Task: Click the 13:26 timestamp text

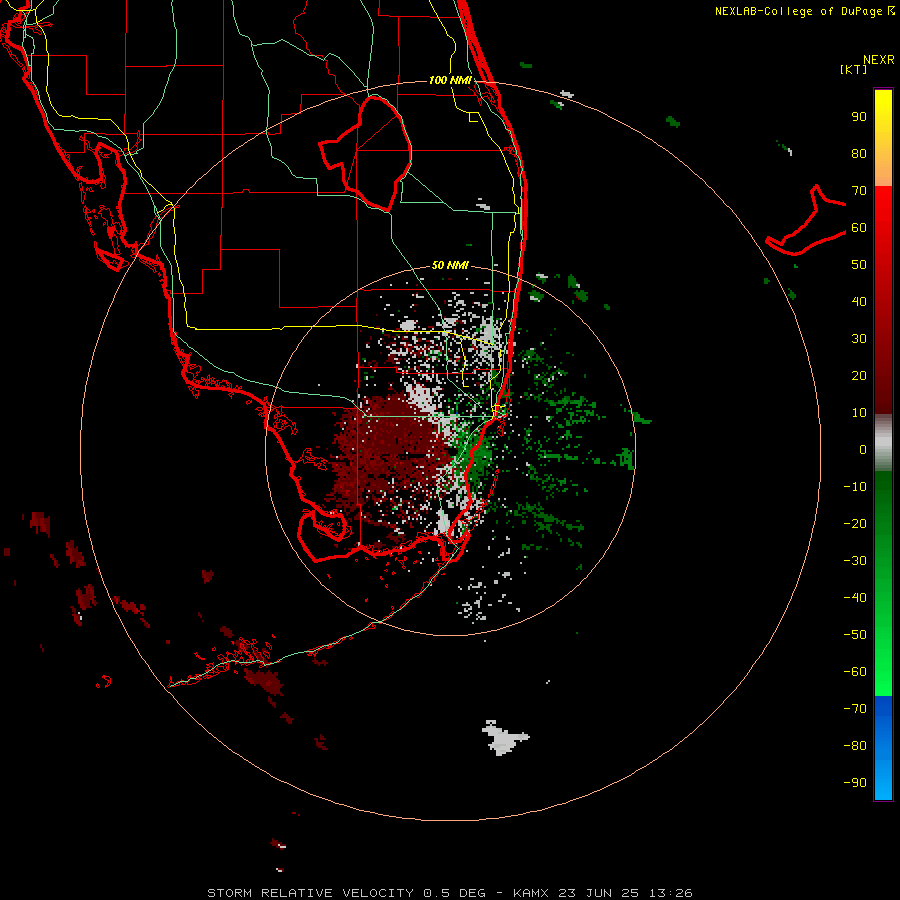Action: [671, 893]
